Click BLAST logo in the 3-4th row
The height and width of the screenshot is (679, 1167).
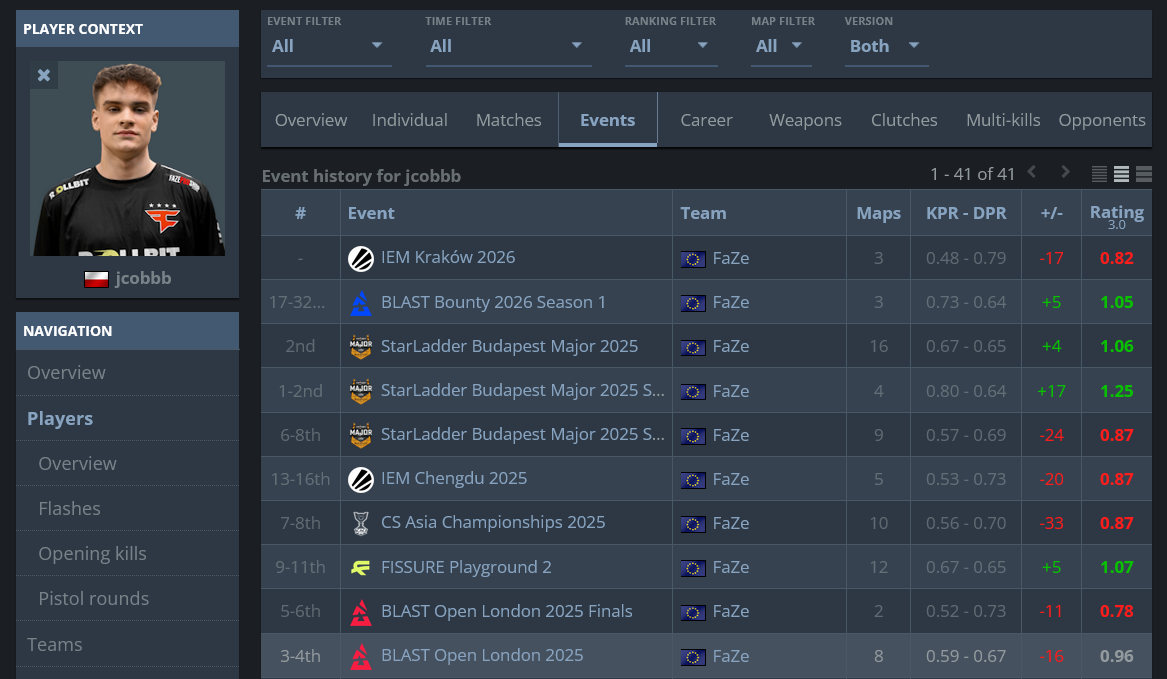click(x=361, y=657)
